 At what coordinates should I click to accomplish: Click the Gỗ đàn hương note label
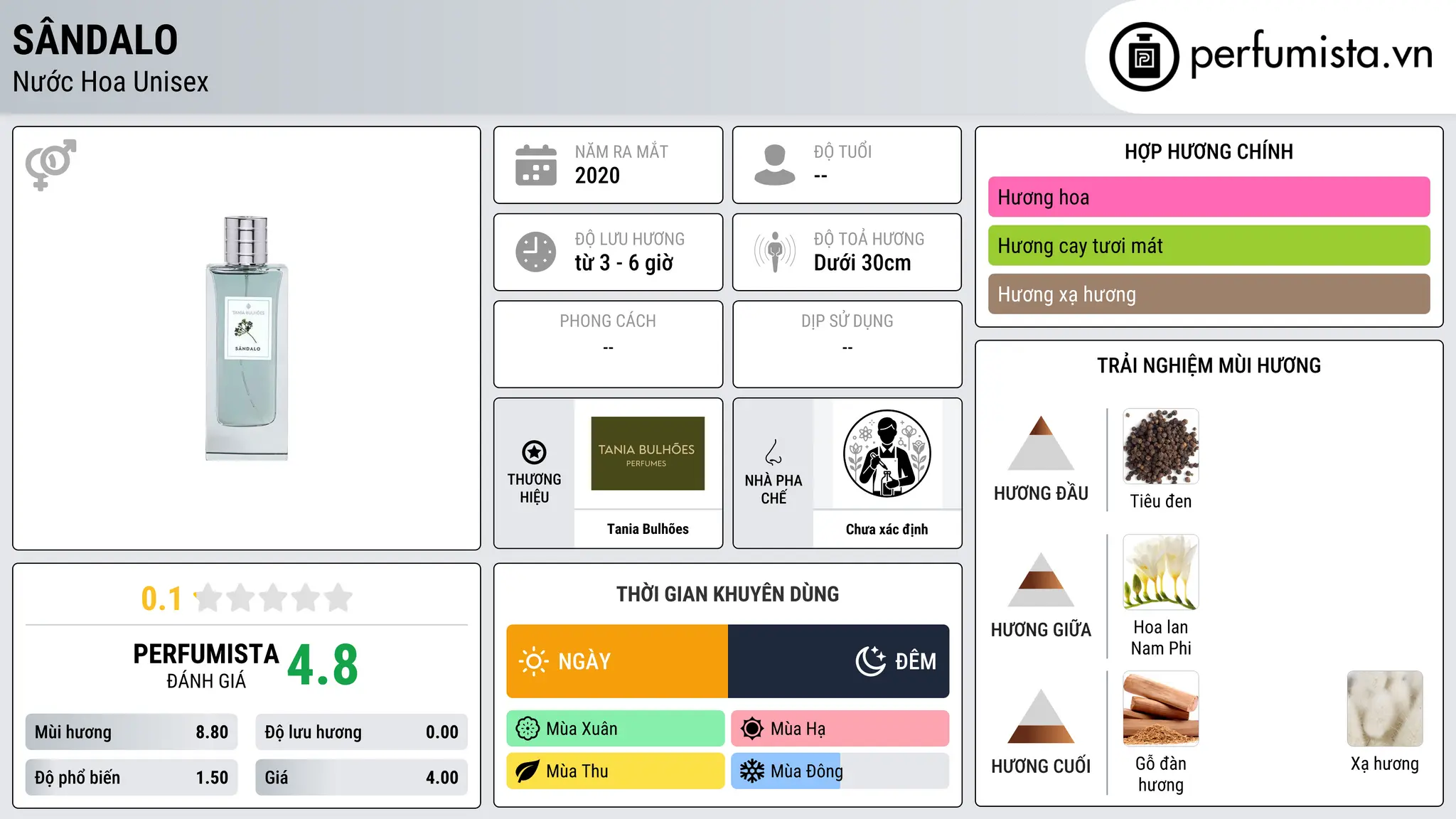pos(1160,774)
